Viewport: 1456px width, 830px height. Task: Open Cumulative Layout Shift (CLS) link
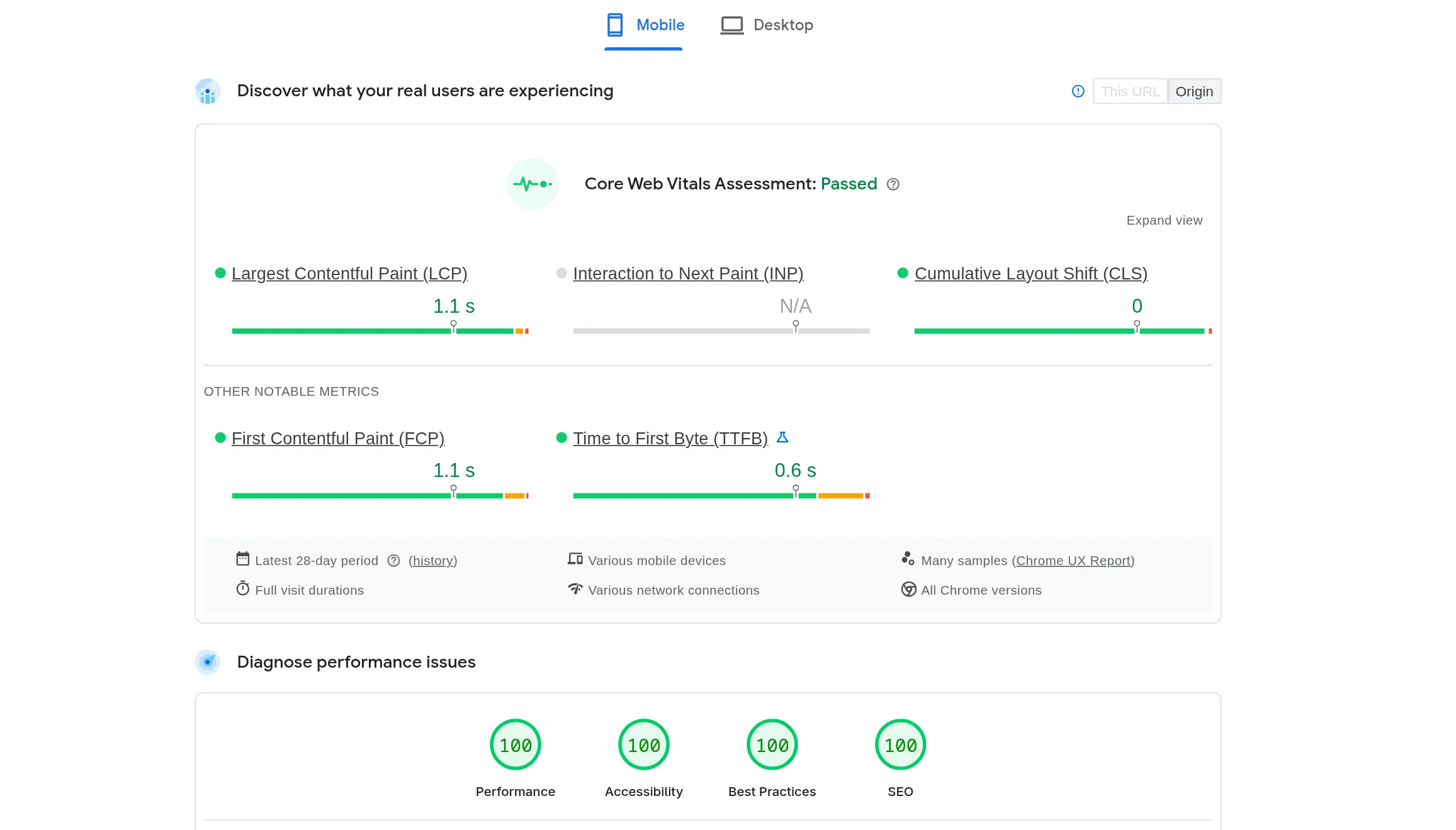1031,274
